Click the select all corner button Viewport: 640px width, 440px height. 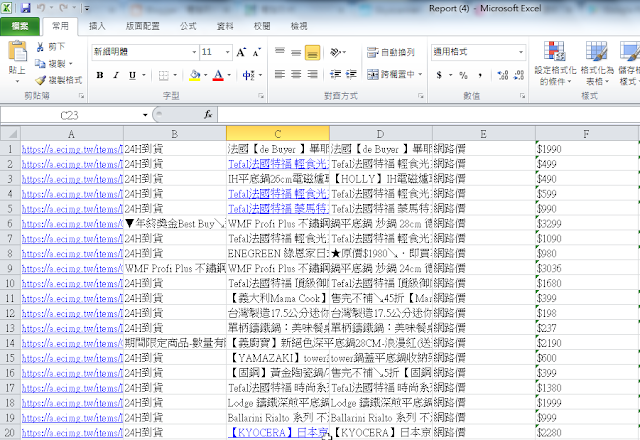11,134
